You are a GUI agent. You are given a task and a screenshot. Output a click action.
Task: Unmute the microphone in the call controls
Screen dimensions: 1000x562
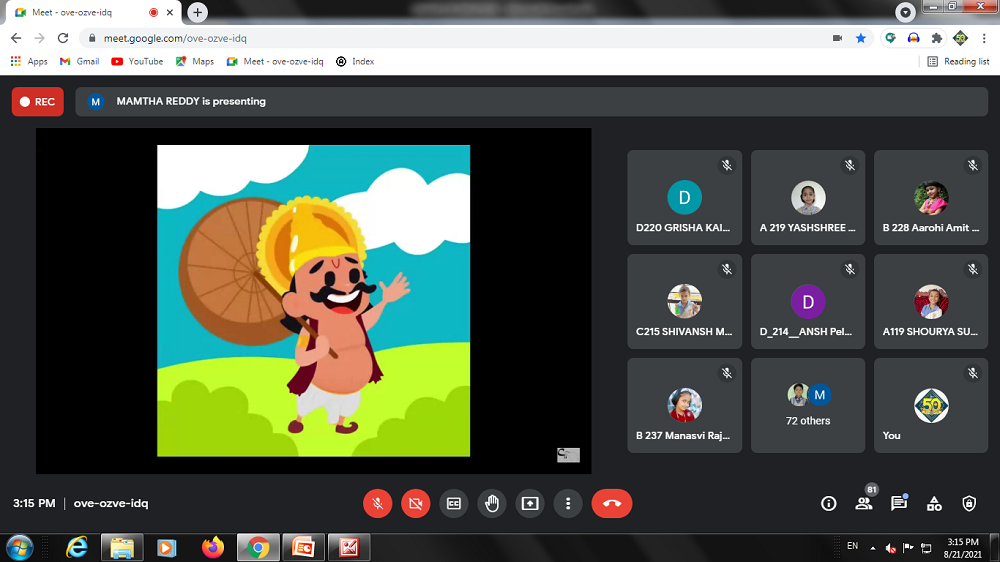[377, 504]
